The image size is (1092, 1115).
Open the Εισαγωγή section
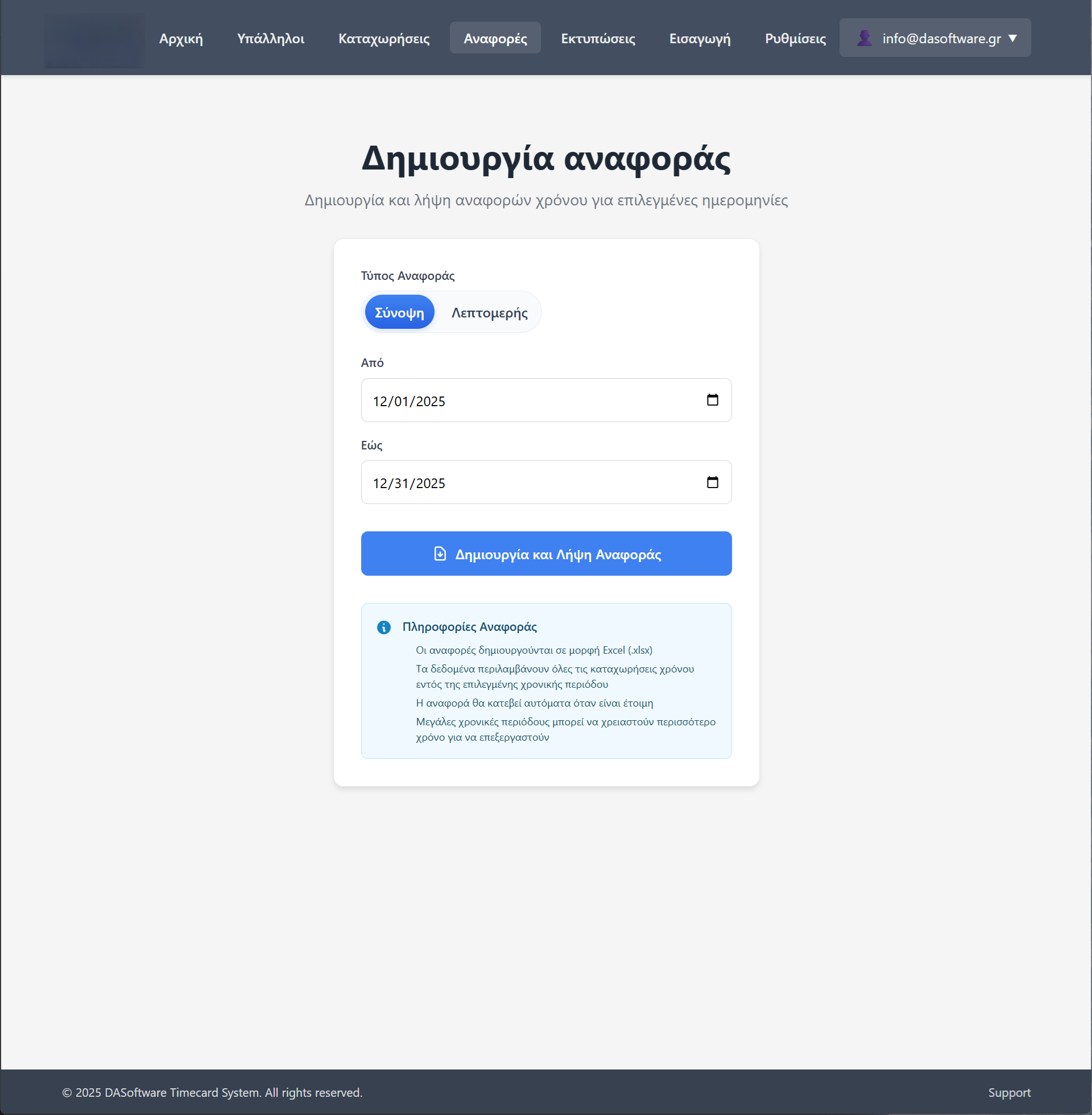click(x=699, y=38)
